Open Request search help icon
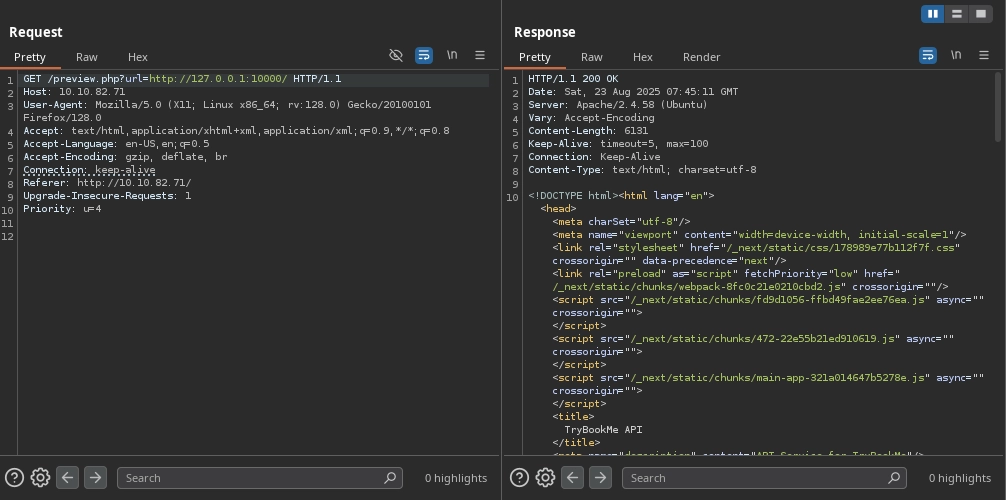The width and height of the screenshot is (1006, 500). click(x=14, y=478)
